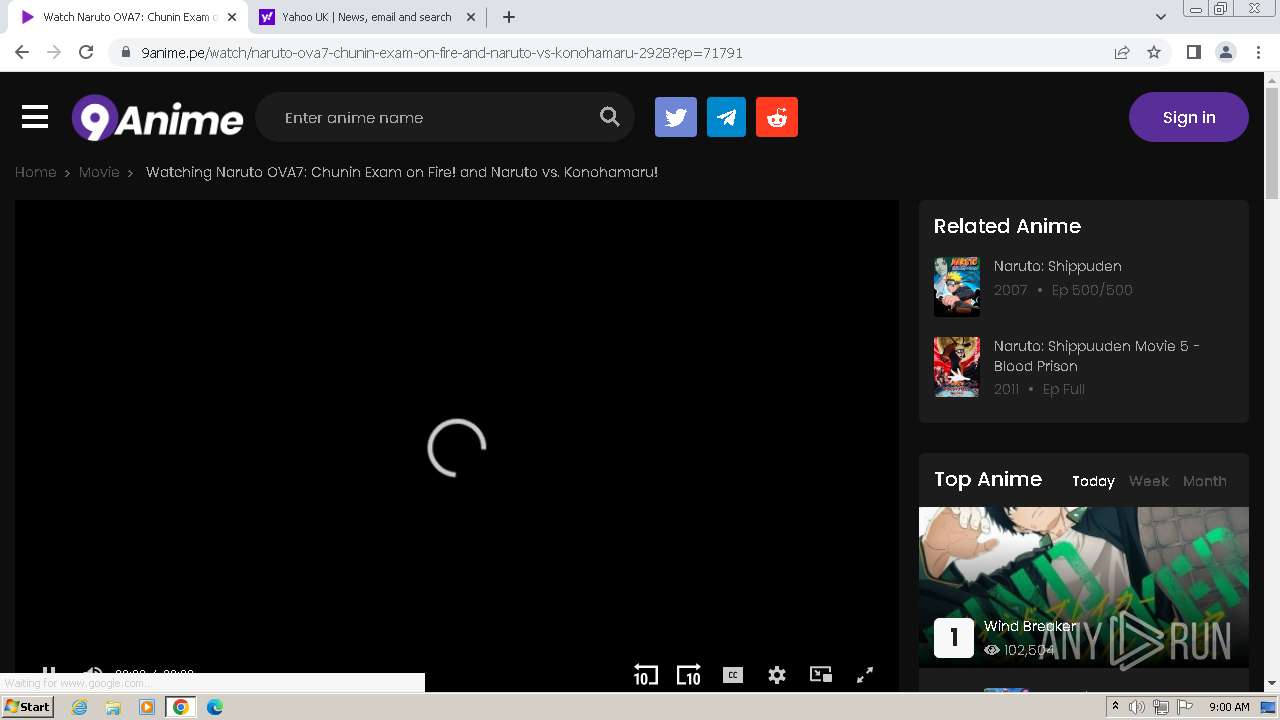Screen dimensions: 1280x720
Task: Open the Reddit social link
Action: point(777,117)
